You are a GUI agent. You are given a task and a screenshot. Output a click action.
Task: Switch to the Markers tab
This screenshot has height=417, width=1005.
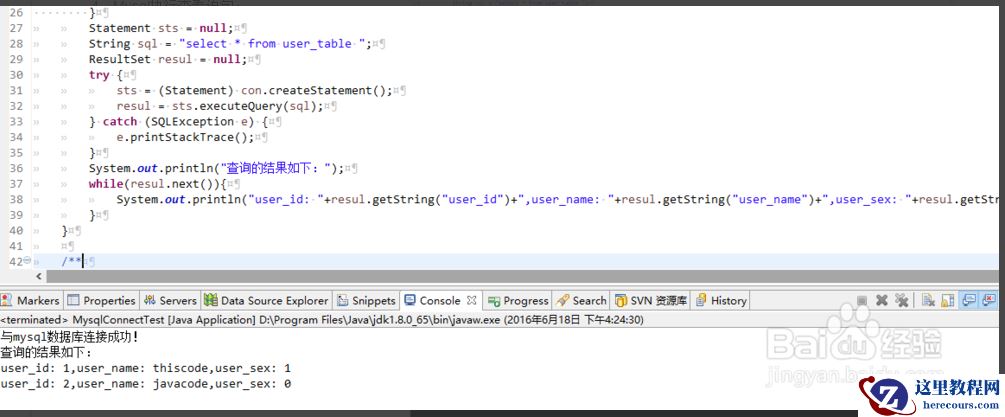click(x=31, y=300)
